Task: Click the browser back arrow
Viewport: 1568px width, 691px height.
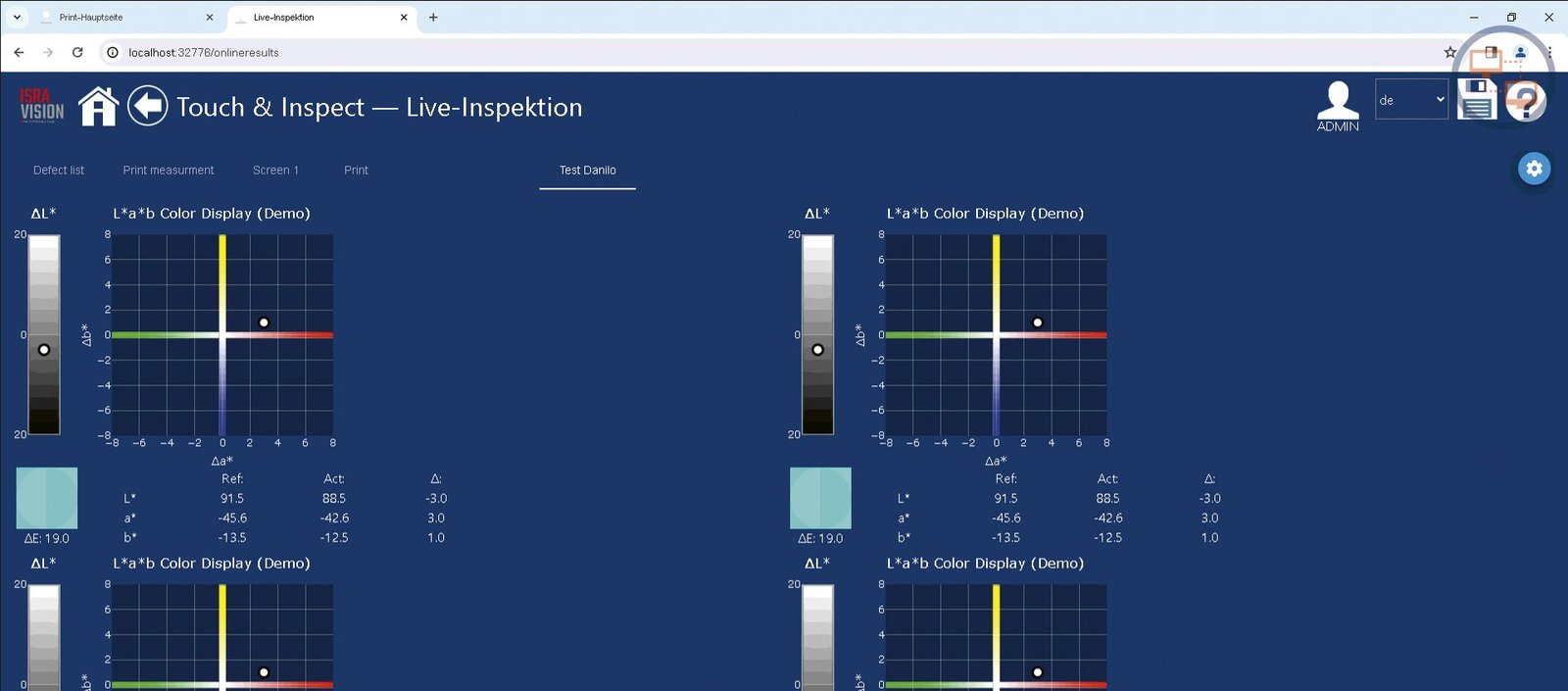Action: pos(19,52)
